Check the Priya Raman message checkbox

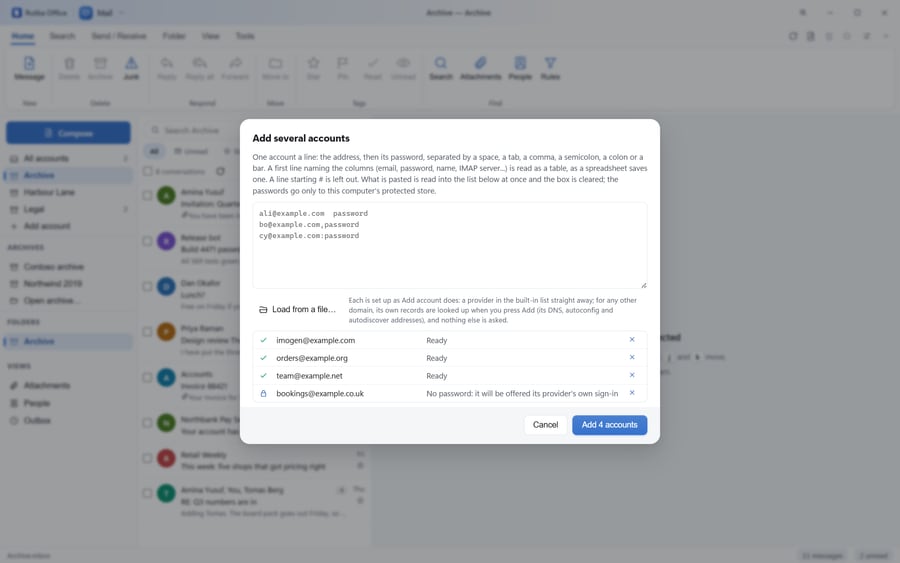(148, 332)
